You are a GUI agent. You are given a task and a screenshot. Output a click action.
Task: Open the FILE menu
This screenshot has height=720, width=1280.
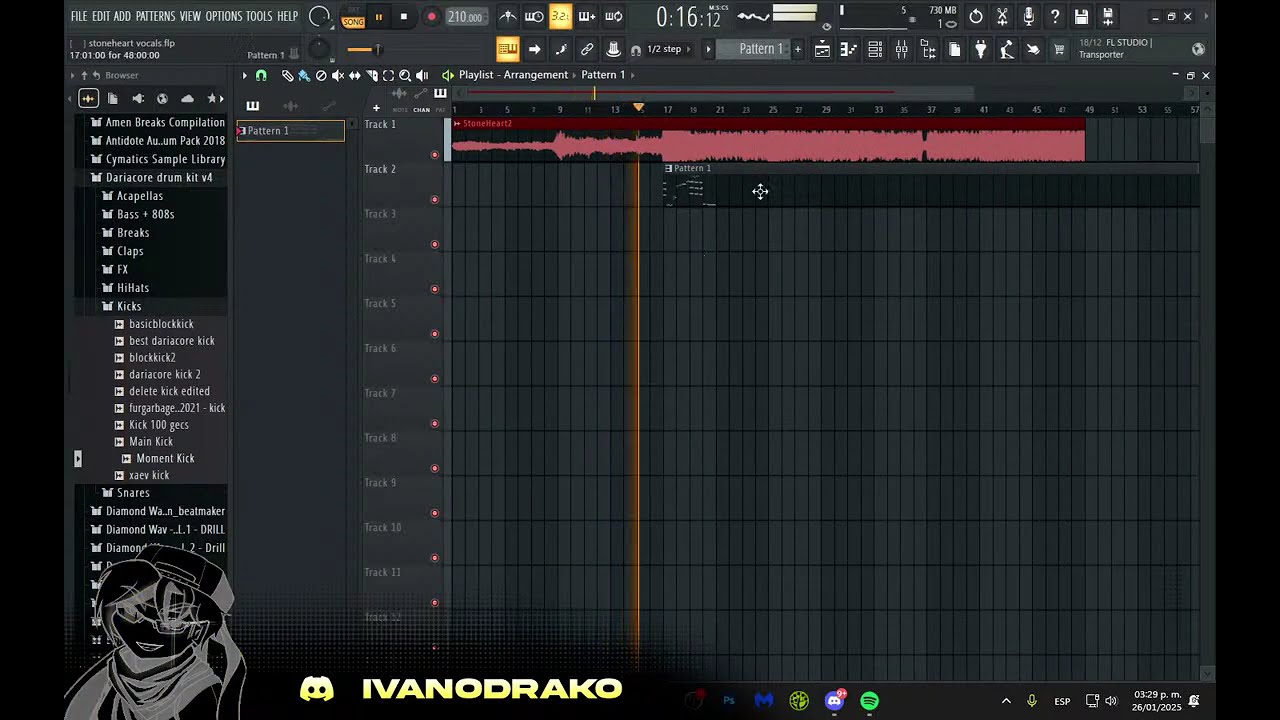click(79, 16)
